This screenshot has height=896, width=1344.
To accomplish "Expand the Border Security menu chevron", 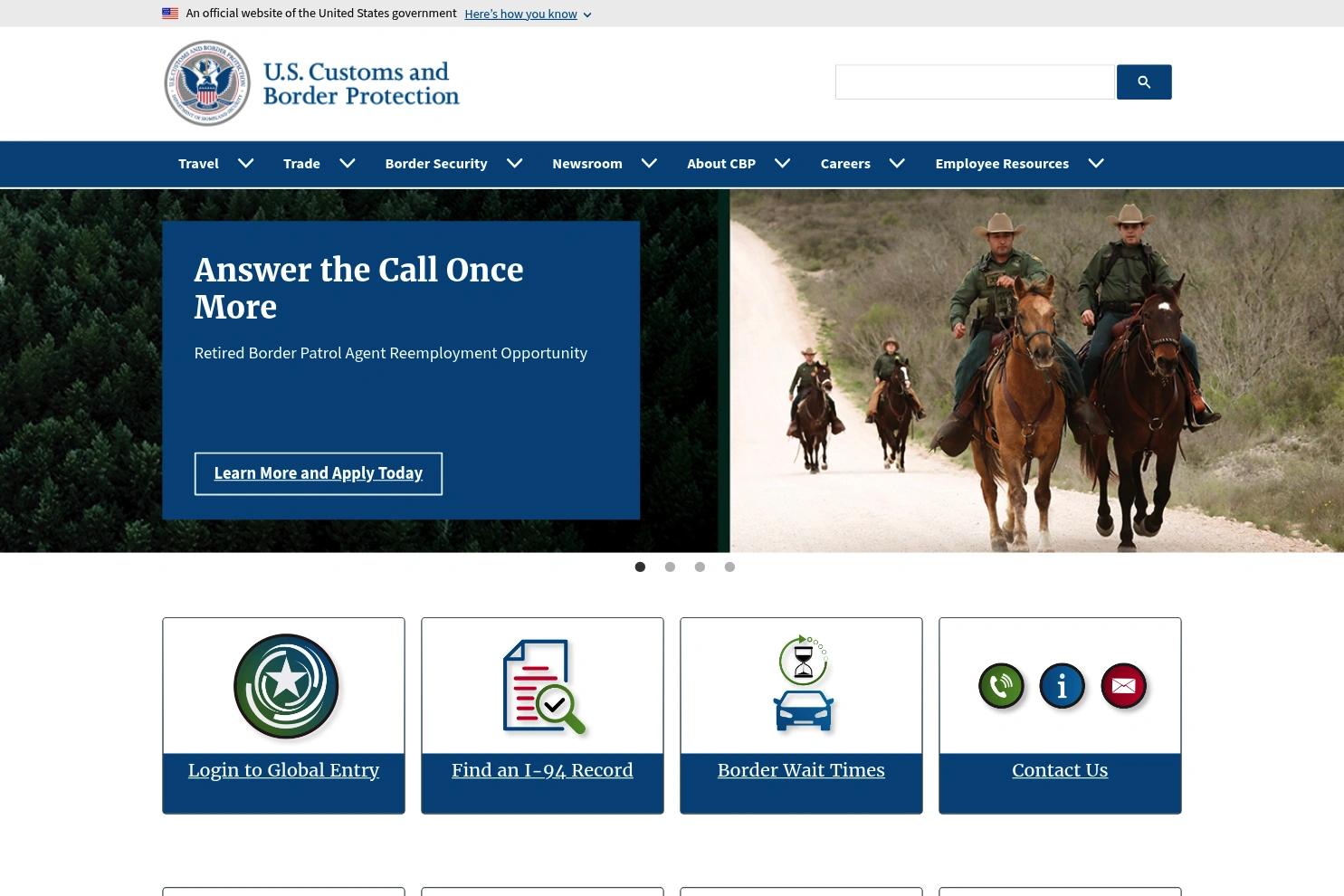I will coord(515,164).
